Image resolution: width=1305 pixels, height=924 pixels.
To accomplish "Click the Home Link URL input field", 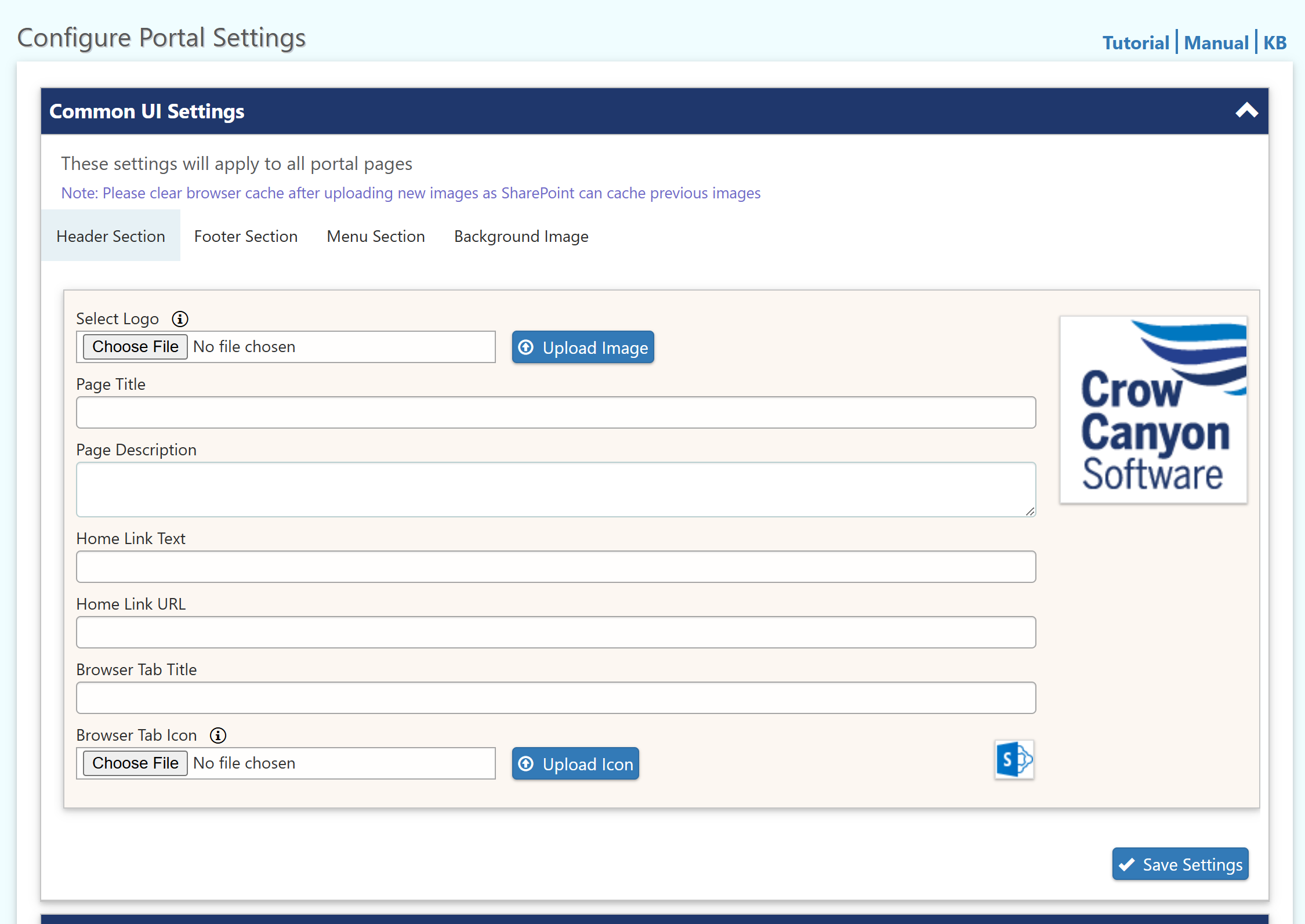I will (556, 631).
